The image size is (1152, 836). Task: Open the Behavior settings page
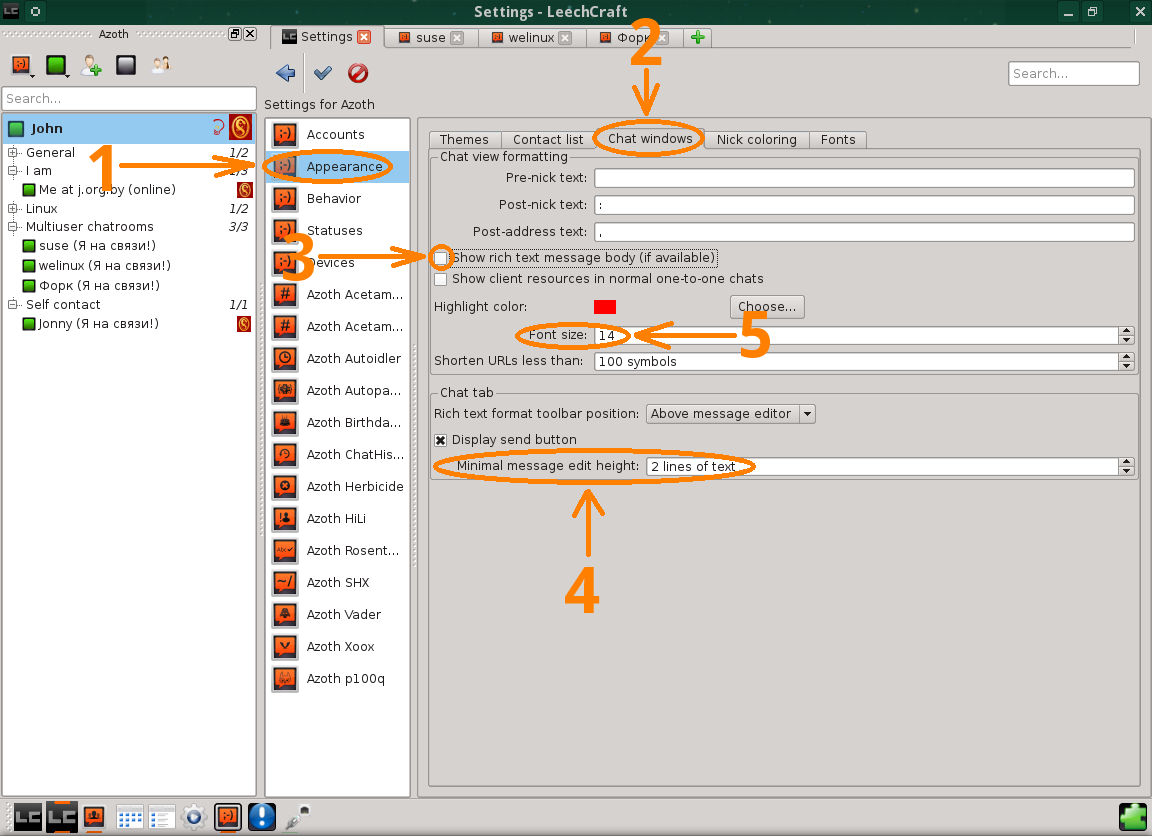(337, 198)
